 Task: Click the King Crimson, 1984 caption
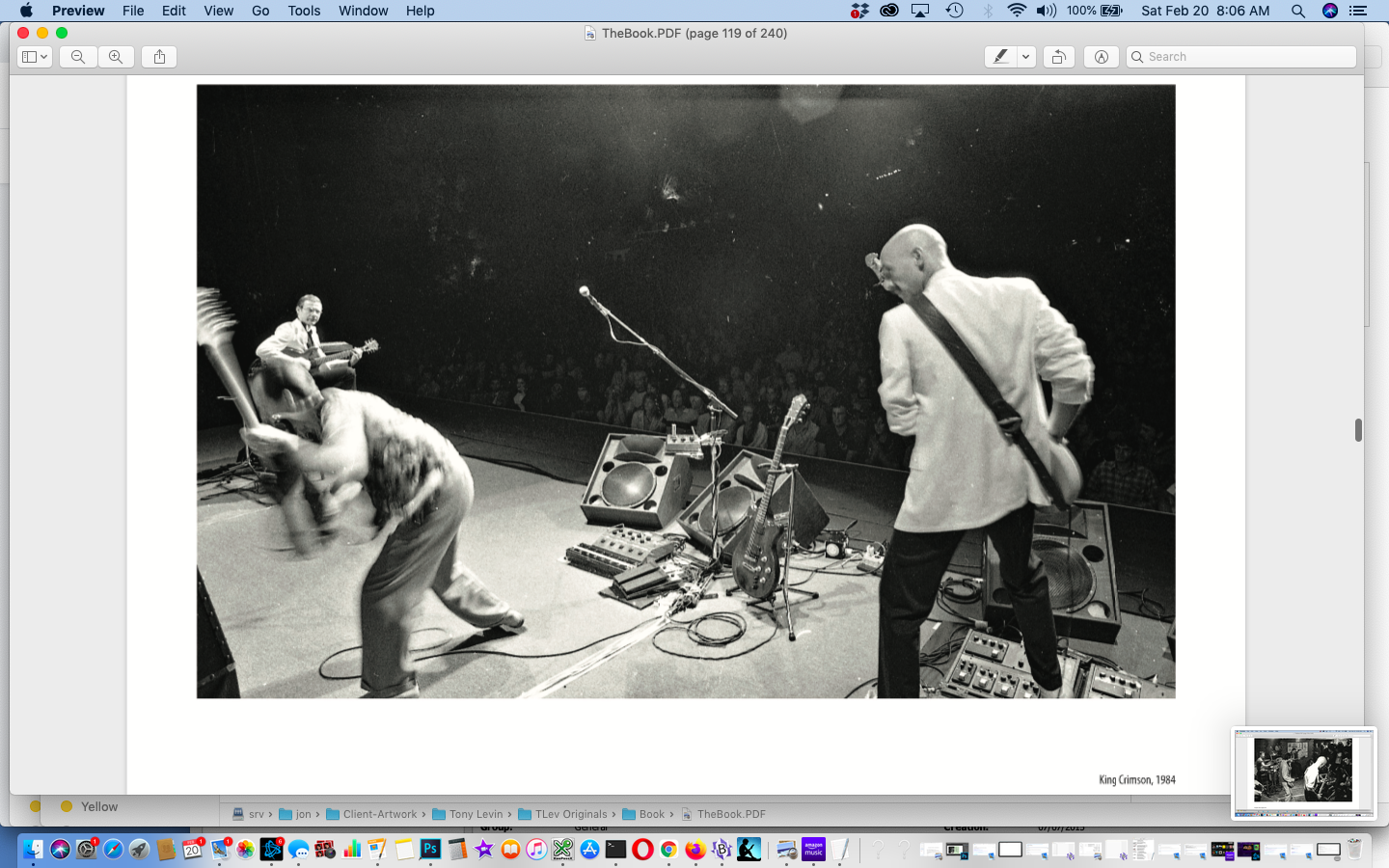tap(1137, 779)
